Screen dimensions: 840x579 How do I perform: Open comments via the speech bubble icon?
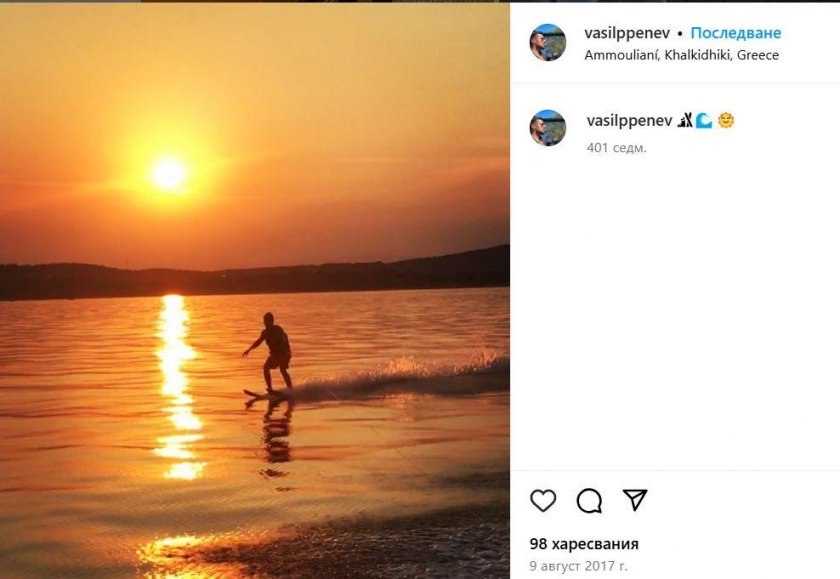pyautogui.click(x=589, y=500)
